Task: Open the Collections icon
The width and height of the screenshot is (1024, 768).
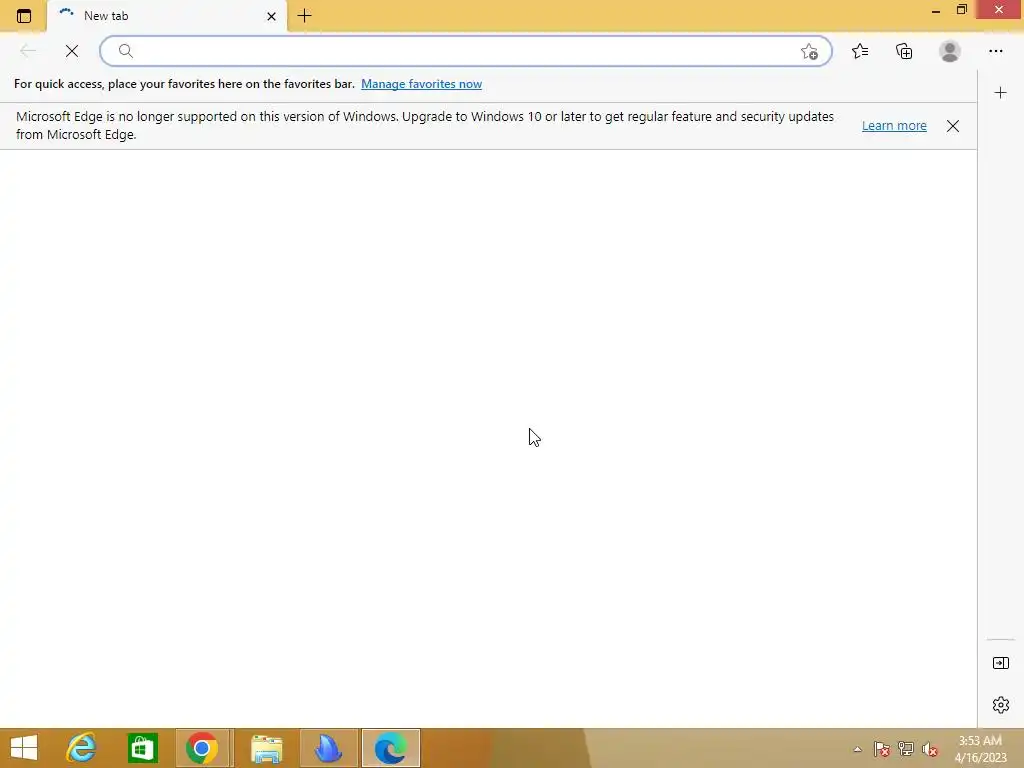Action: pos(904,51)
